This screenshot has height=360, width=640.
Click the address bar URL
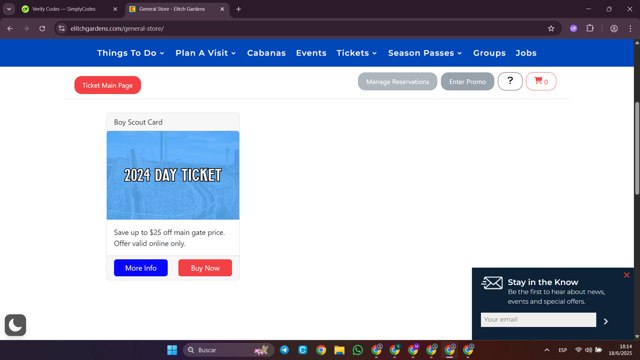click(x=117, y=29)
